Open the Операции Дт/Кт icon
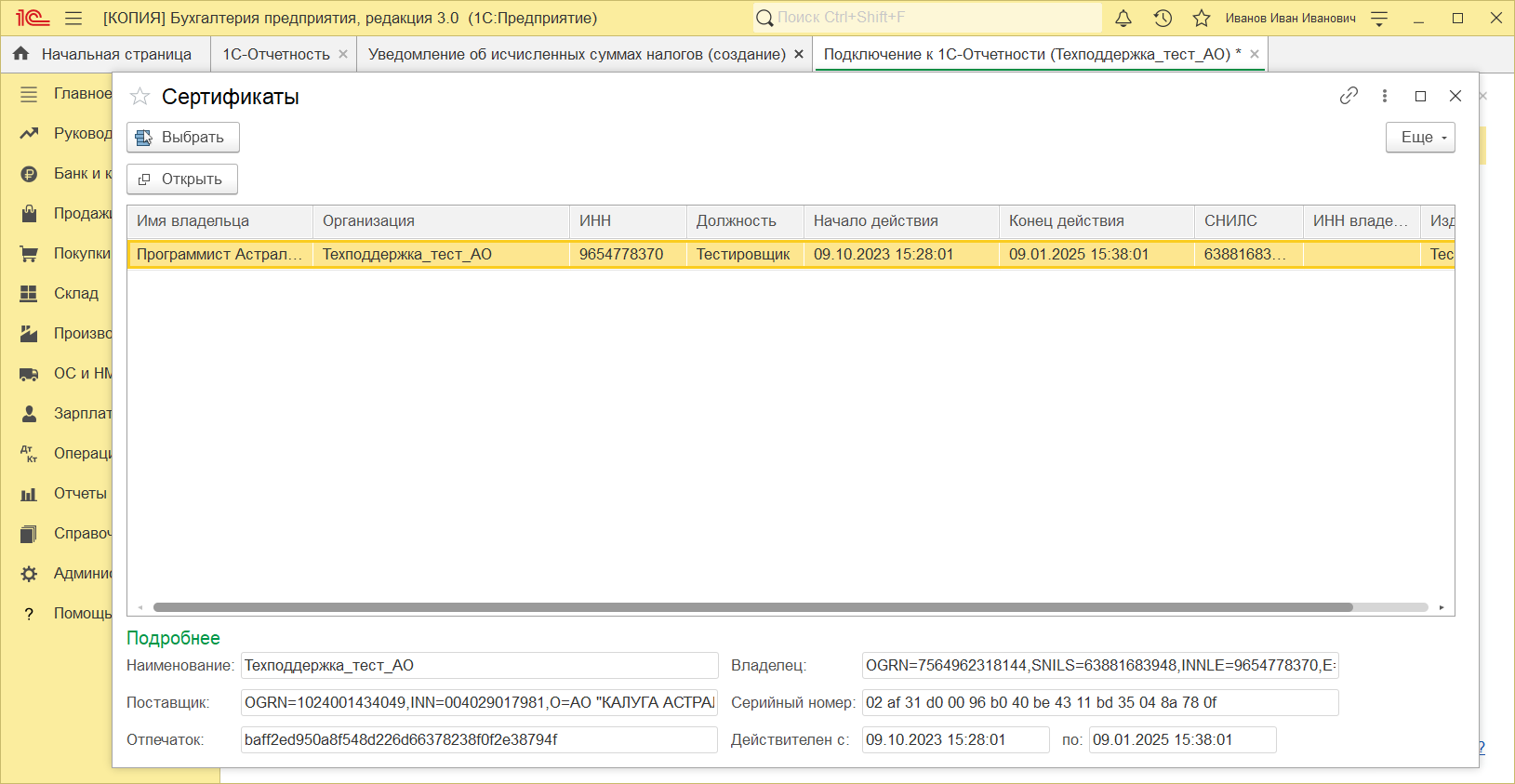1515x784 pixels. point(29,454)
